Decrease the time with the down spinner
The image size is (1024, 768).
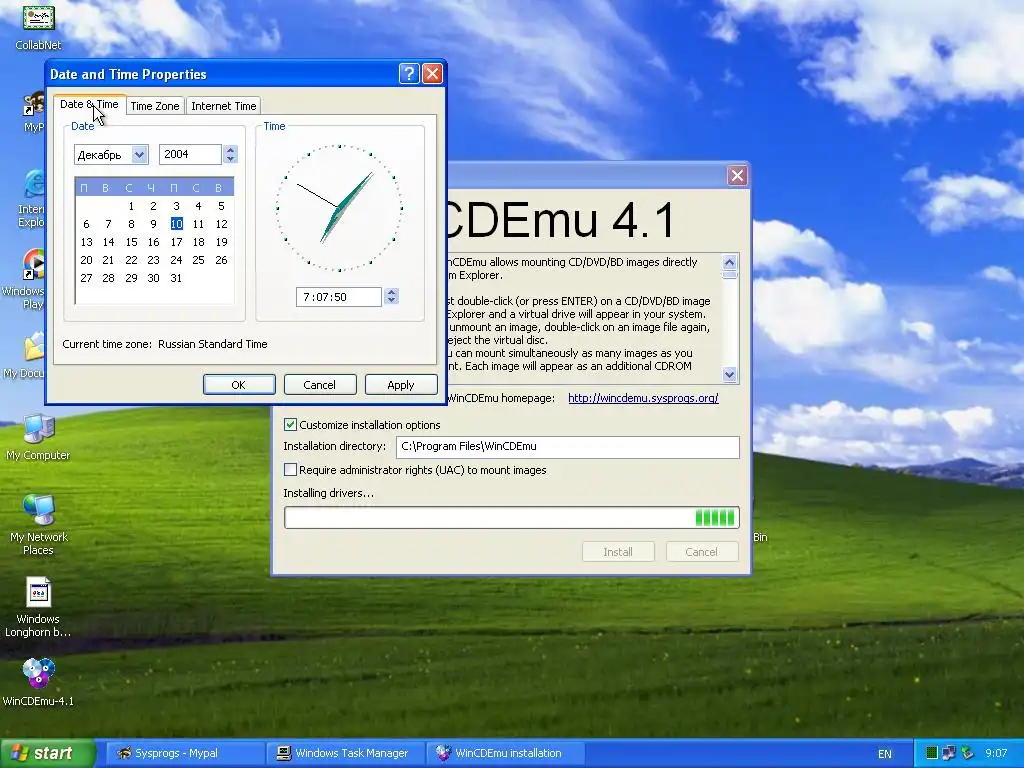click(x=391, y=301)
